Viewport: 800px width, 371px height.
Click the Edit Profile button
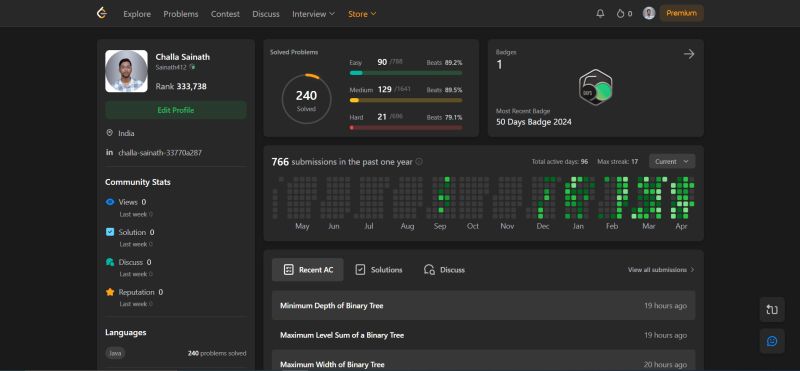tap(176, 110)
